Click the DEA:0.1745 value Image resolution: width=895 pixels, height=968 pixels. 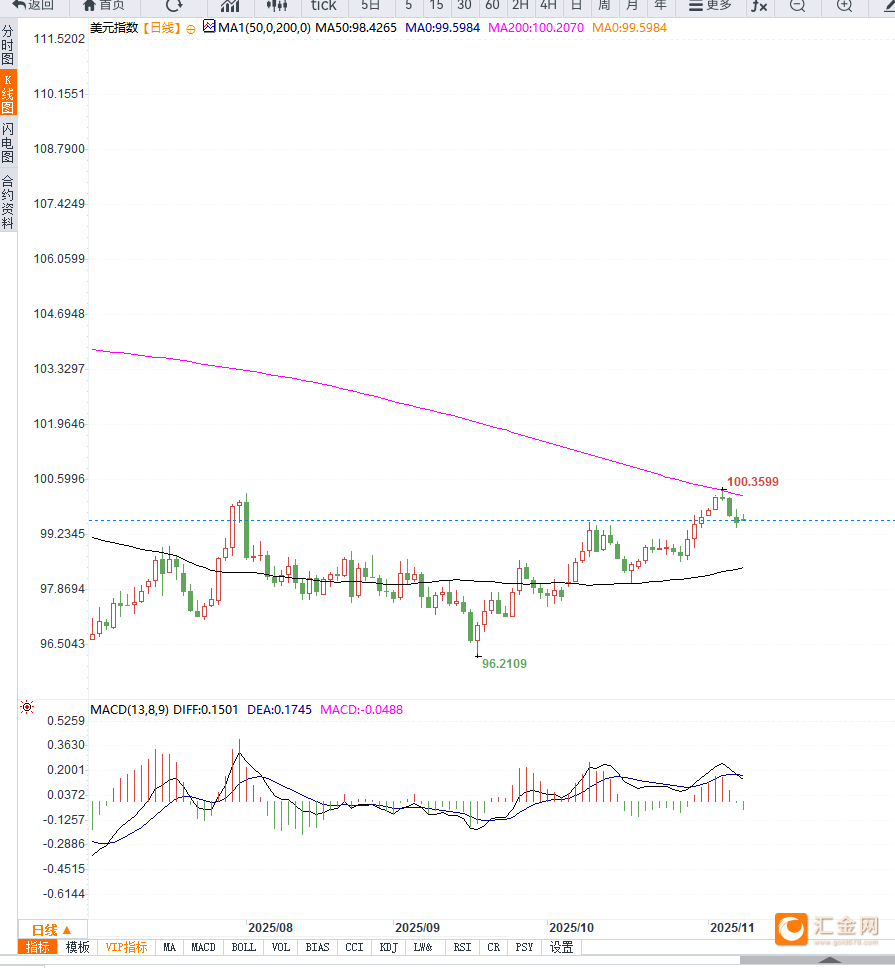(x=280, y=710)
